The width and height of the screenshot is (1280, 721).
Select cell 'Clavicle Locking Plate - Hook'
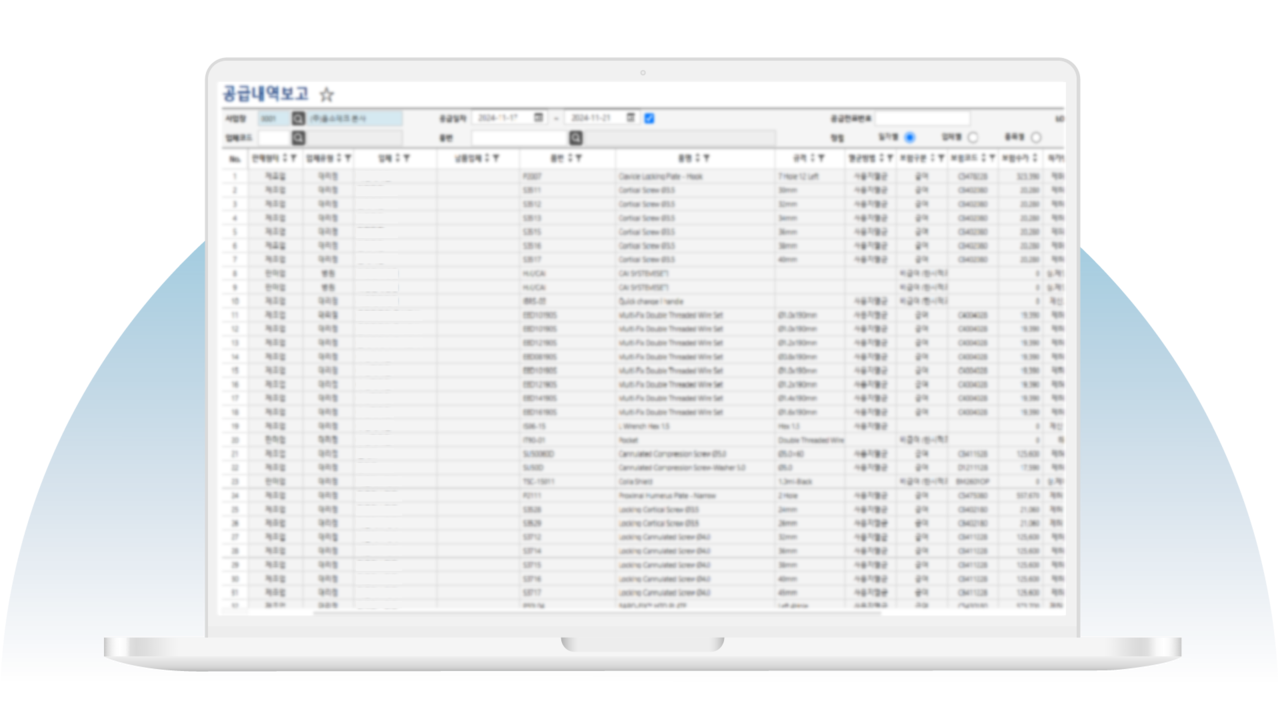(x=695, y=176)
